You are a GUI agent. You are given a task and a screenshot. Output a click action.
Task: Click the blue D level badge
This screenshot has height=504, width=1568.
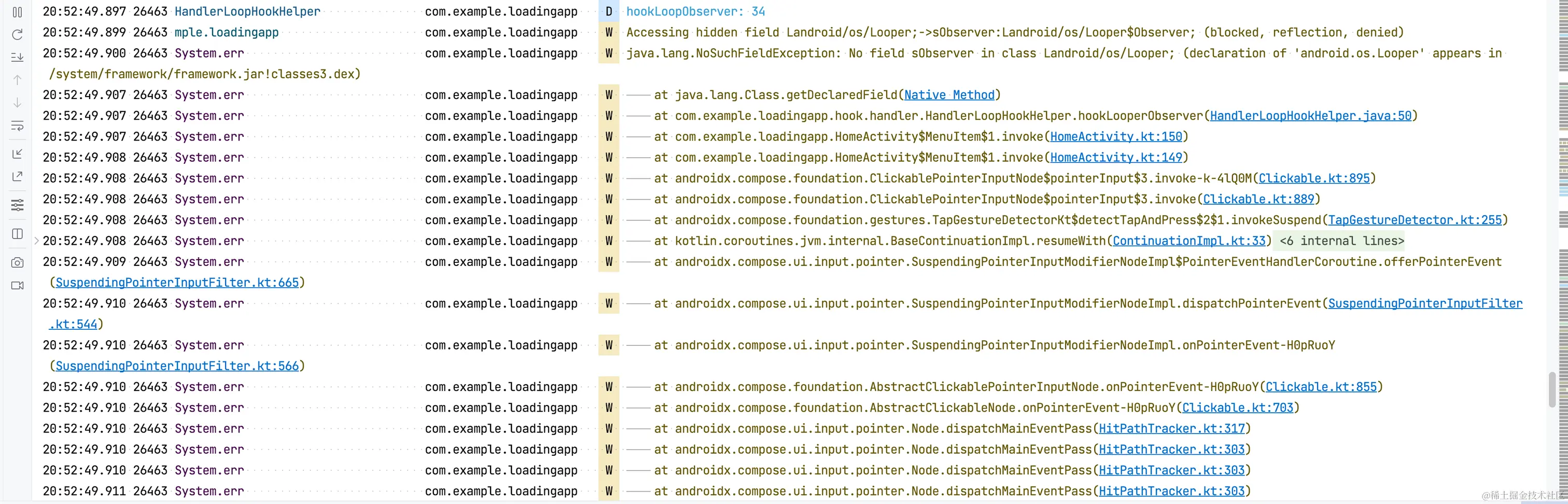(609, 11)
